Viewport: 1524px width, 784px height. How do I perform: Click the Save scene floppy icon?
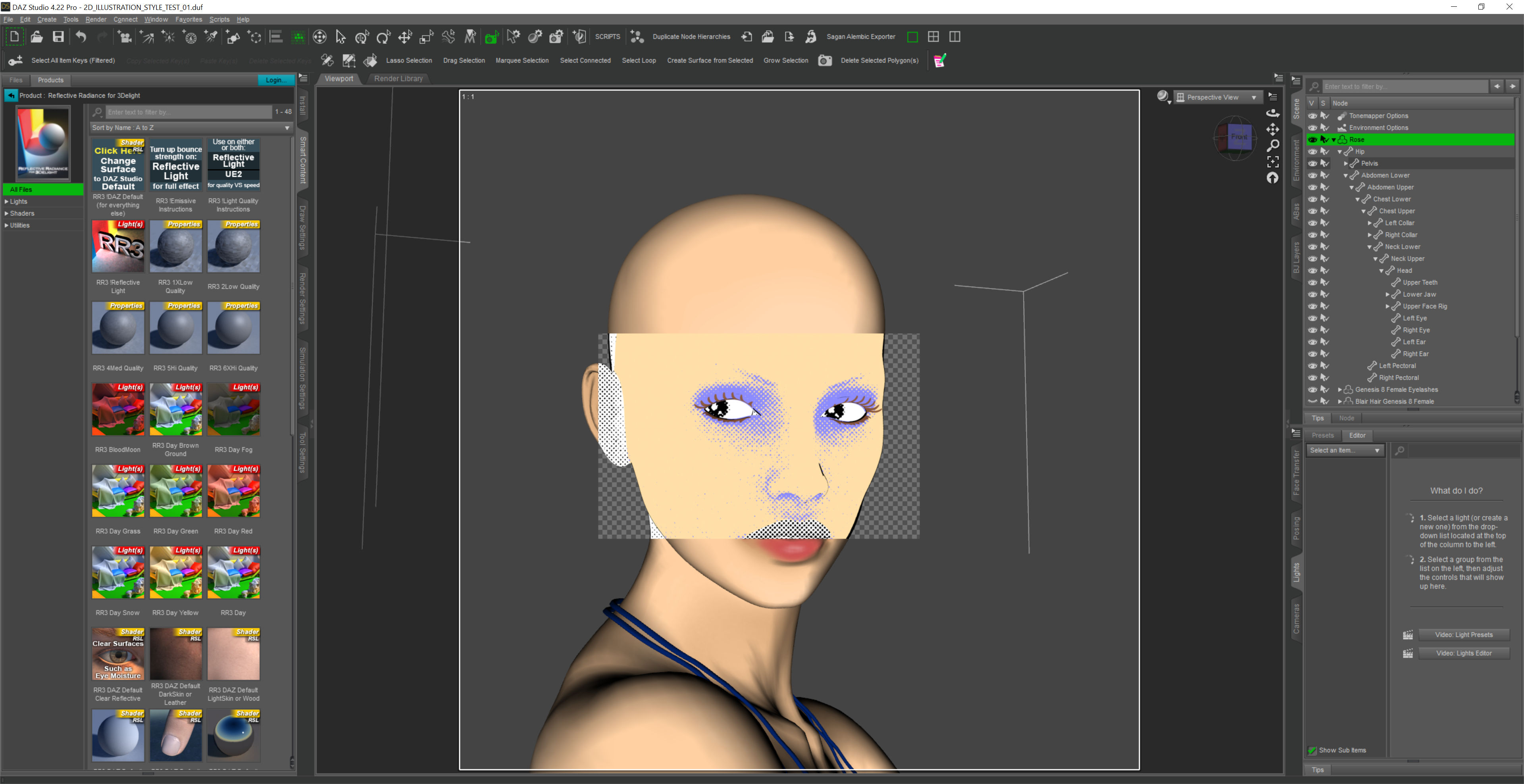(58, 37)
